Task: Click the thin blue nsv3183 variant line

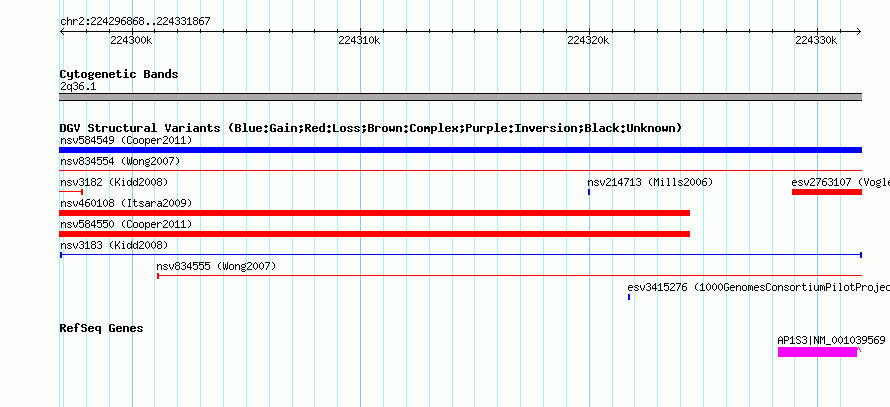Action: (x=460, y=255)
